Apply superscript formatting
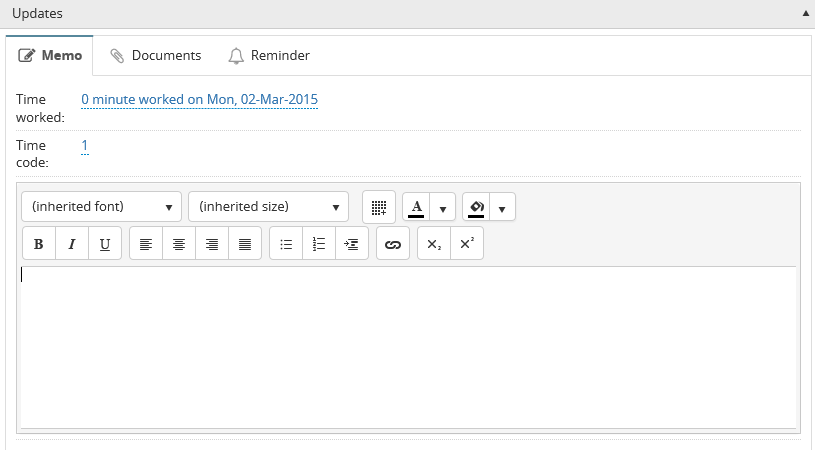Viewport: 815px width, 450px height. pyautogui.click(x=466, y=244)
